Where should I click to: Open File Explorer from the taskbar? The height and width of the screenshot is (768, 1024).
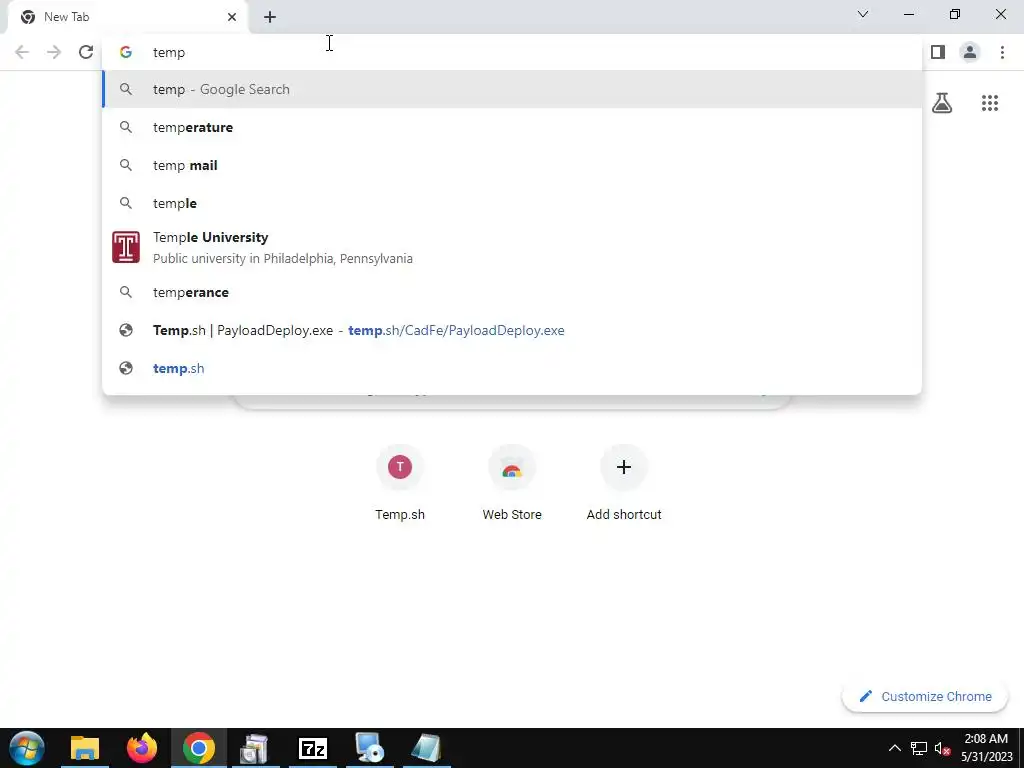[85, 748]
